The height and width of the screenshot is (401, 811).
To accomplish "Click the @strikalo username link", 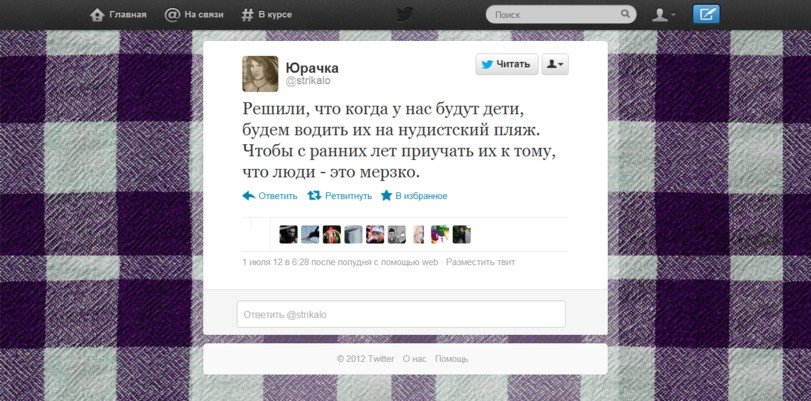I will [308, 81].
